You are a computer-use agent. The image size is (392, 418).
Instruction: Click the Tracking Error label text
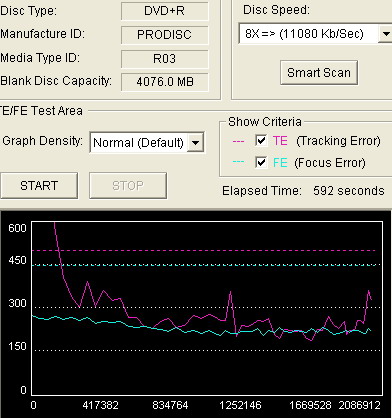[x=338, y=141]
